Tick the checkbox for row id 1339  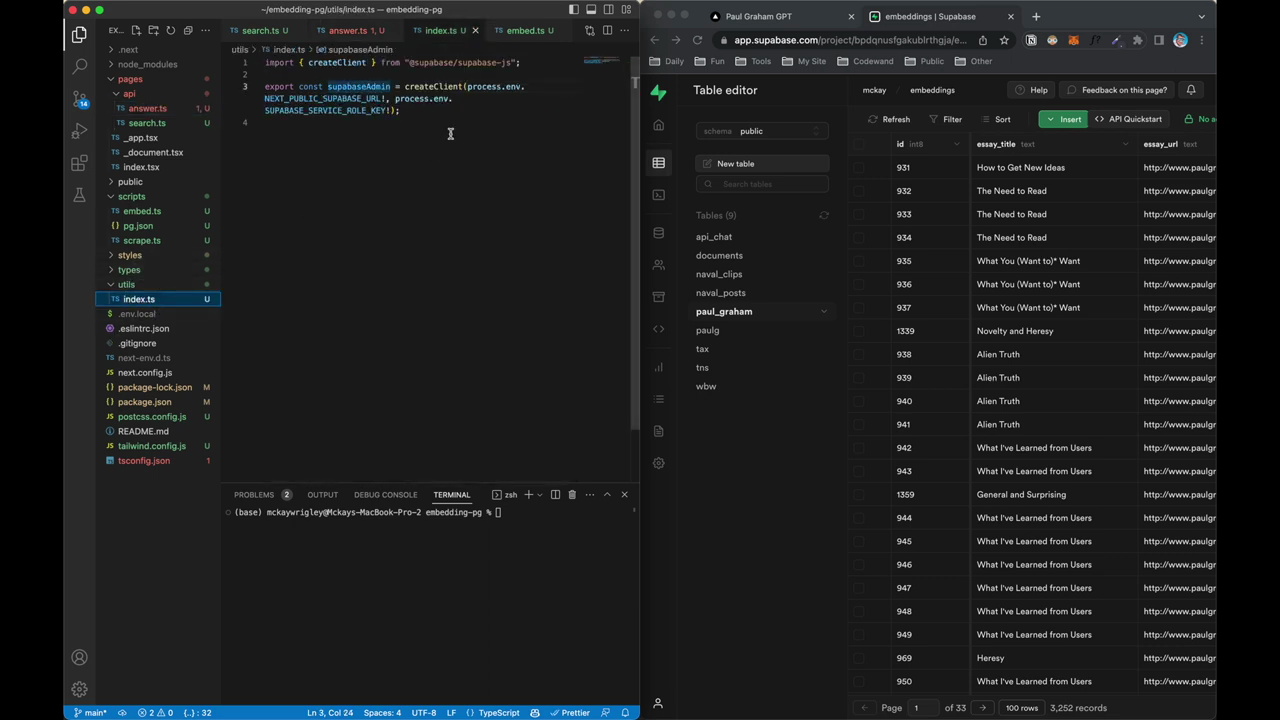pos(859,331)
